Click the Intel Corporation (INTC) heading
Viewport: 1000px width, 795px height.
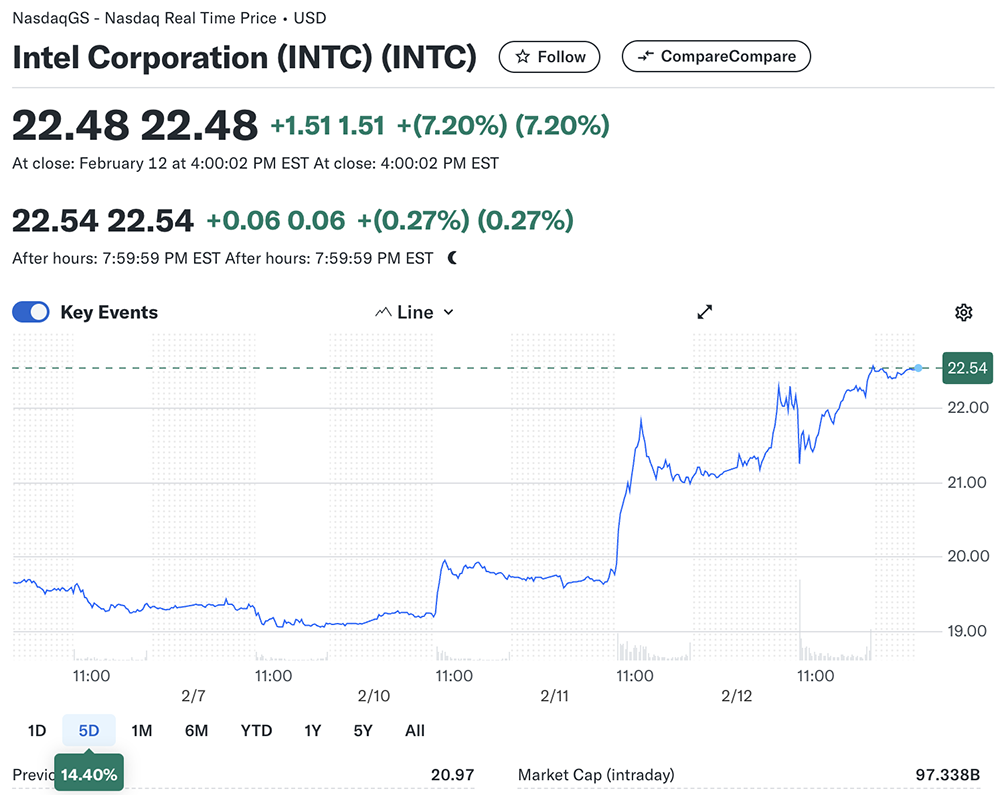point(244,57)
